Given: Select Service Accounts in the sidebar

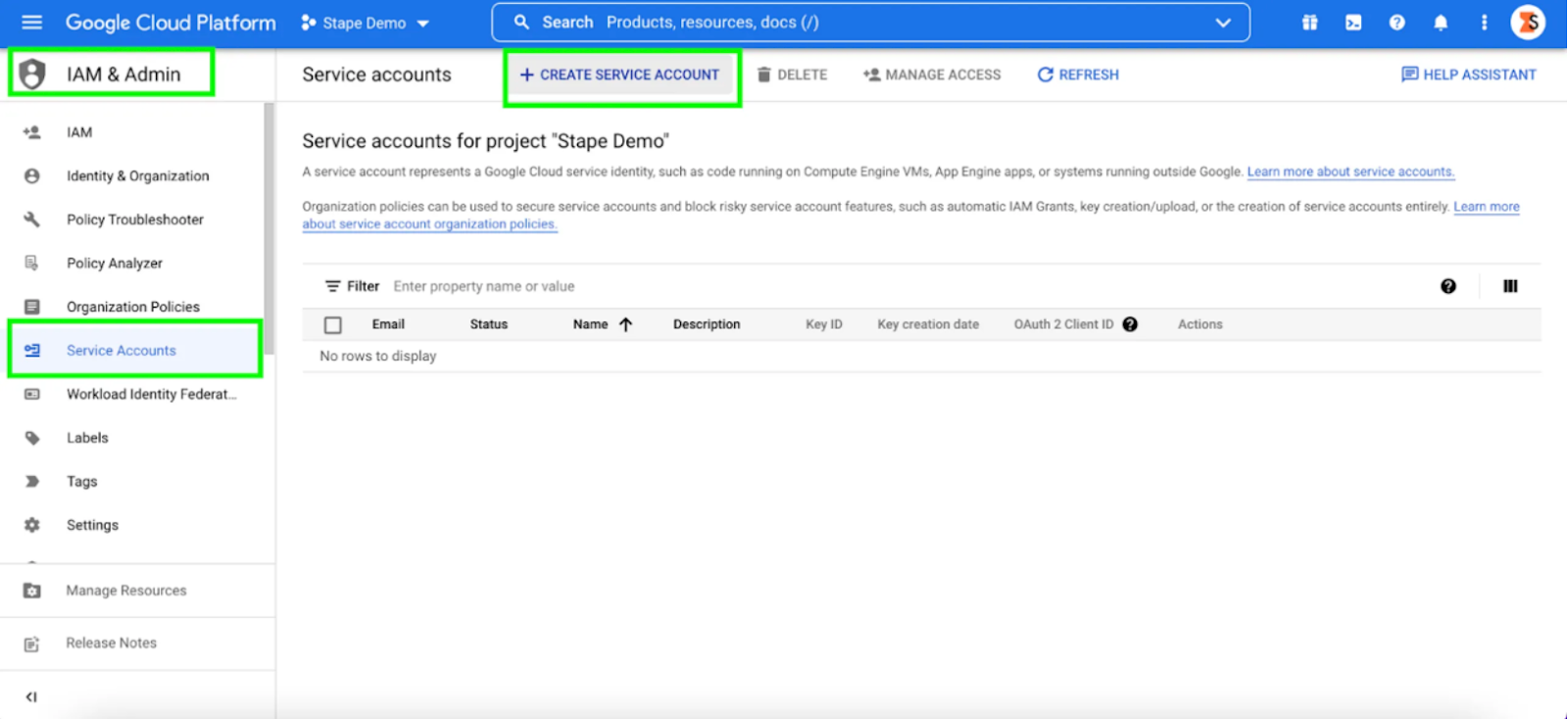Looking at the screenshot, I should (x=122, y=351).
